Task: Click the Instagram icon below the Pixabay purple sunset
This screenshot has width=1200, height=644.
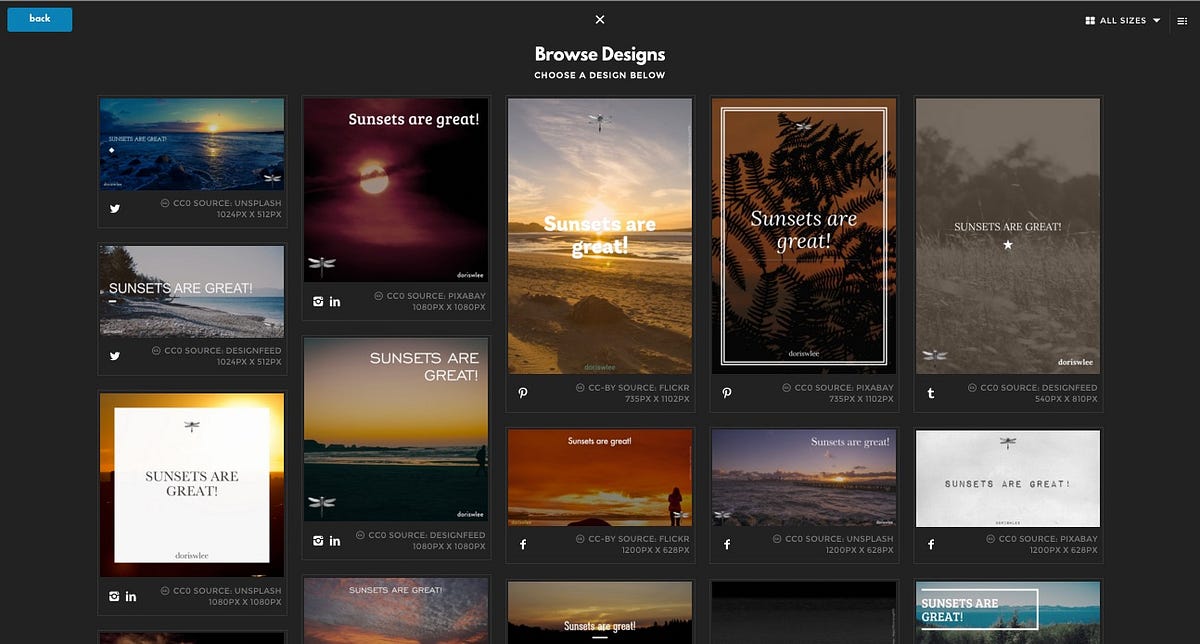Action: tap(319, 301)
